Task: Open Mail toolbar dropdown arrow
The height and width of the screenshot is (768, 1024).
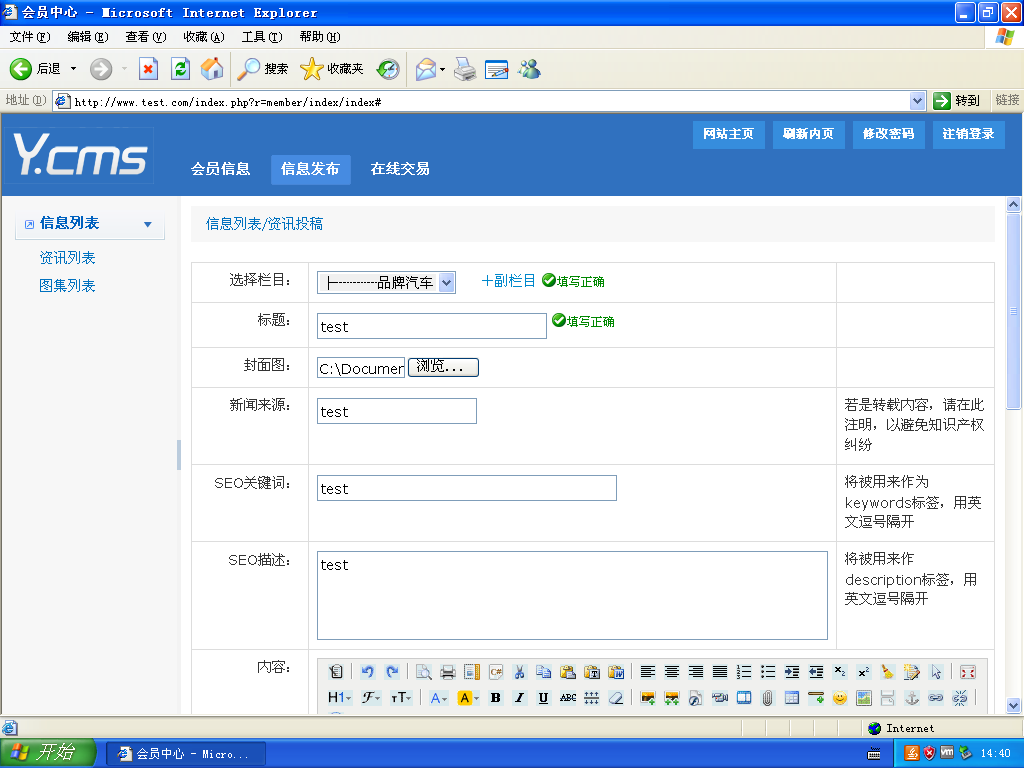Action: click(x=443, y=69)
